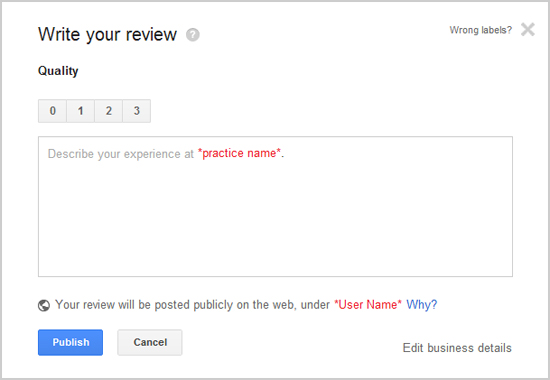Click the red *practice name* placeholder
This screenshot has height=380, width=550.
click(239, 153)
